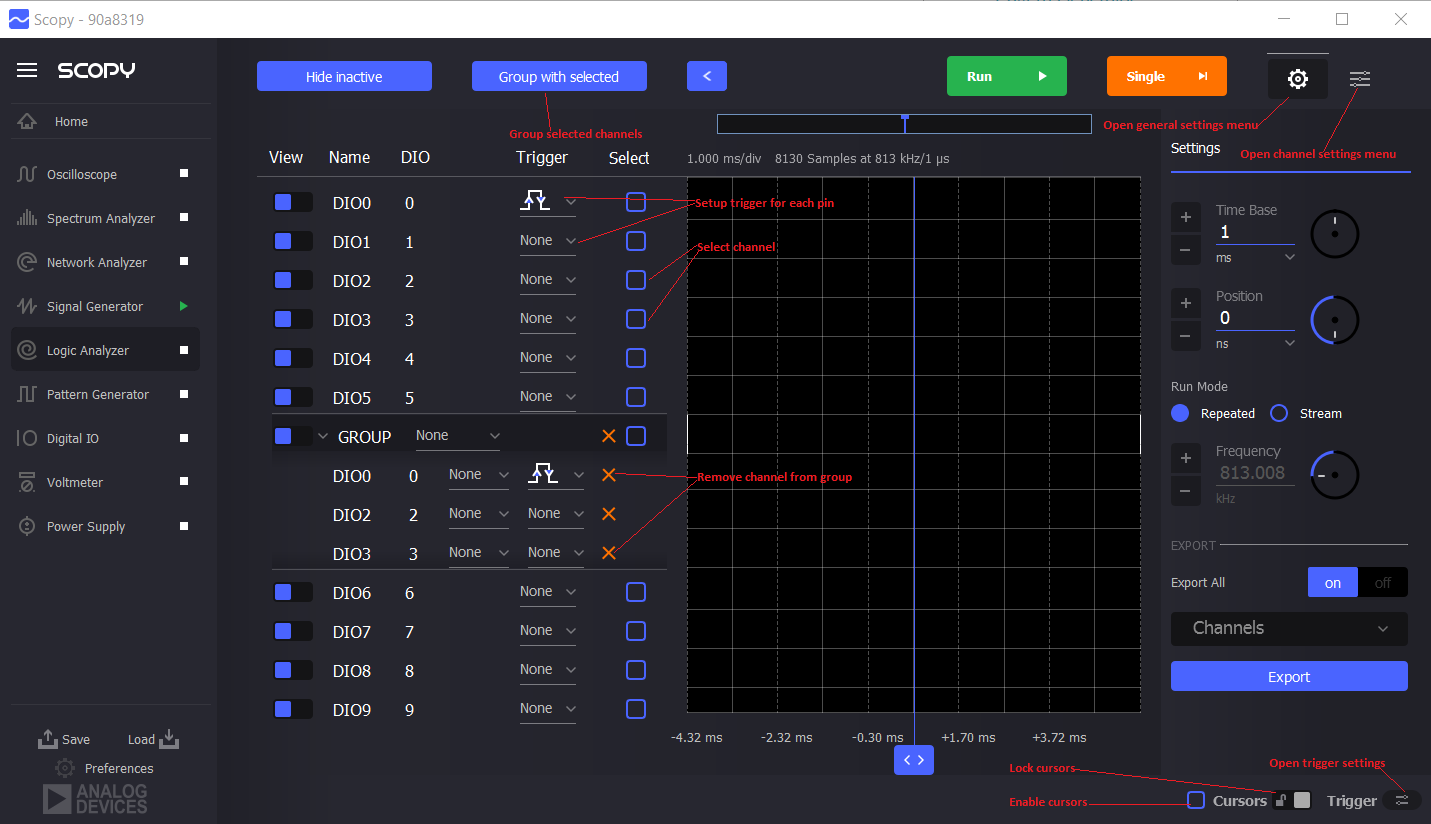Click the Load session icon
This screenshot has height=824, width=1431.
point(169,738)
